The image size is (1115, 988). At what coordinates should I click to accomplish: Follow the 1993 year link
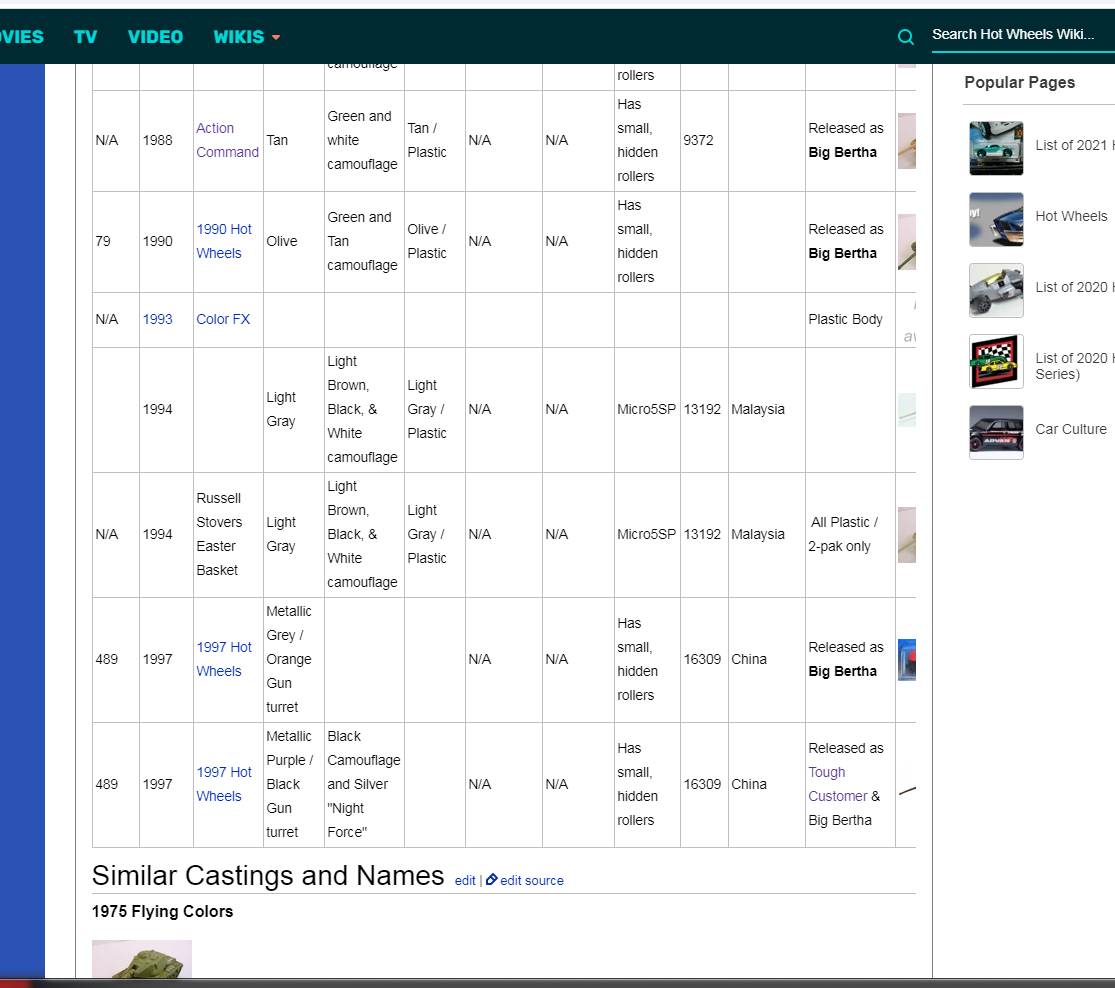click(157, 319)
